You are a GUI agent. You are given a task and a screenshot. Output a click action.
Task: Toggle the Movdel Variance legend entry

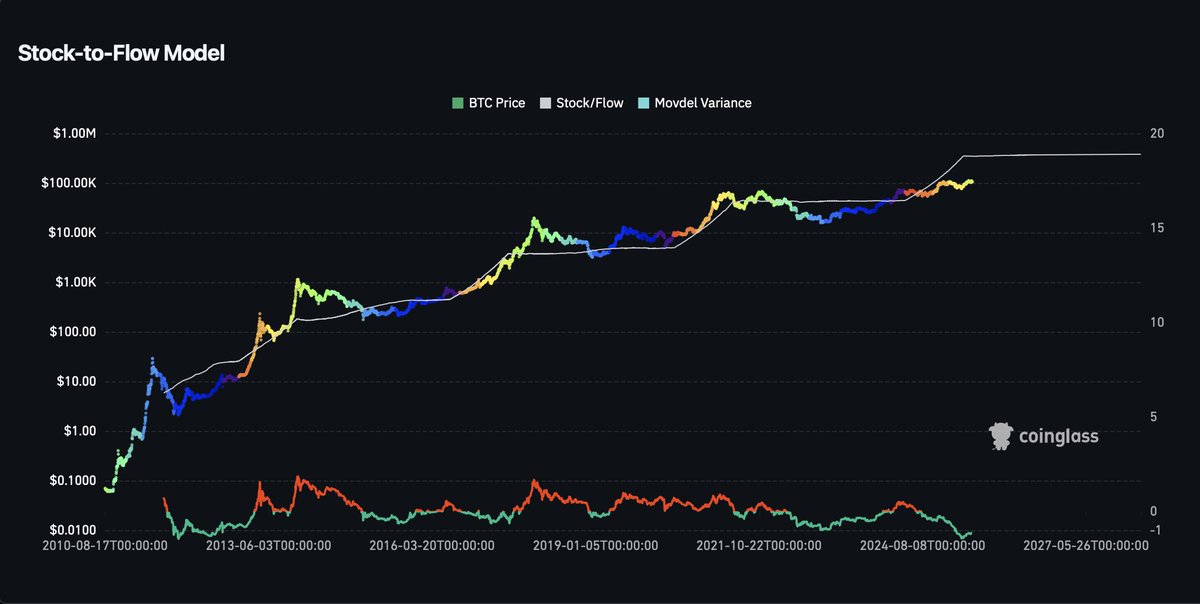tap(694, 103)
